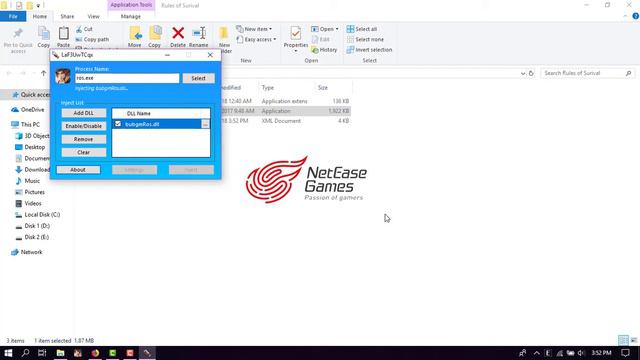The height and width of the screenshot is (360, 640).
Task: Switch to details view layout icon
Action: (x=623, y=340)
